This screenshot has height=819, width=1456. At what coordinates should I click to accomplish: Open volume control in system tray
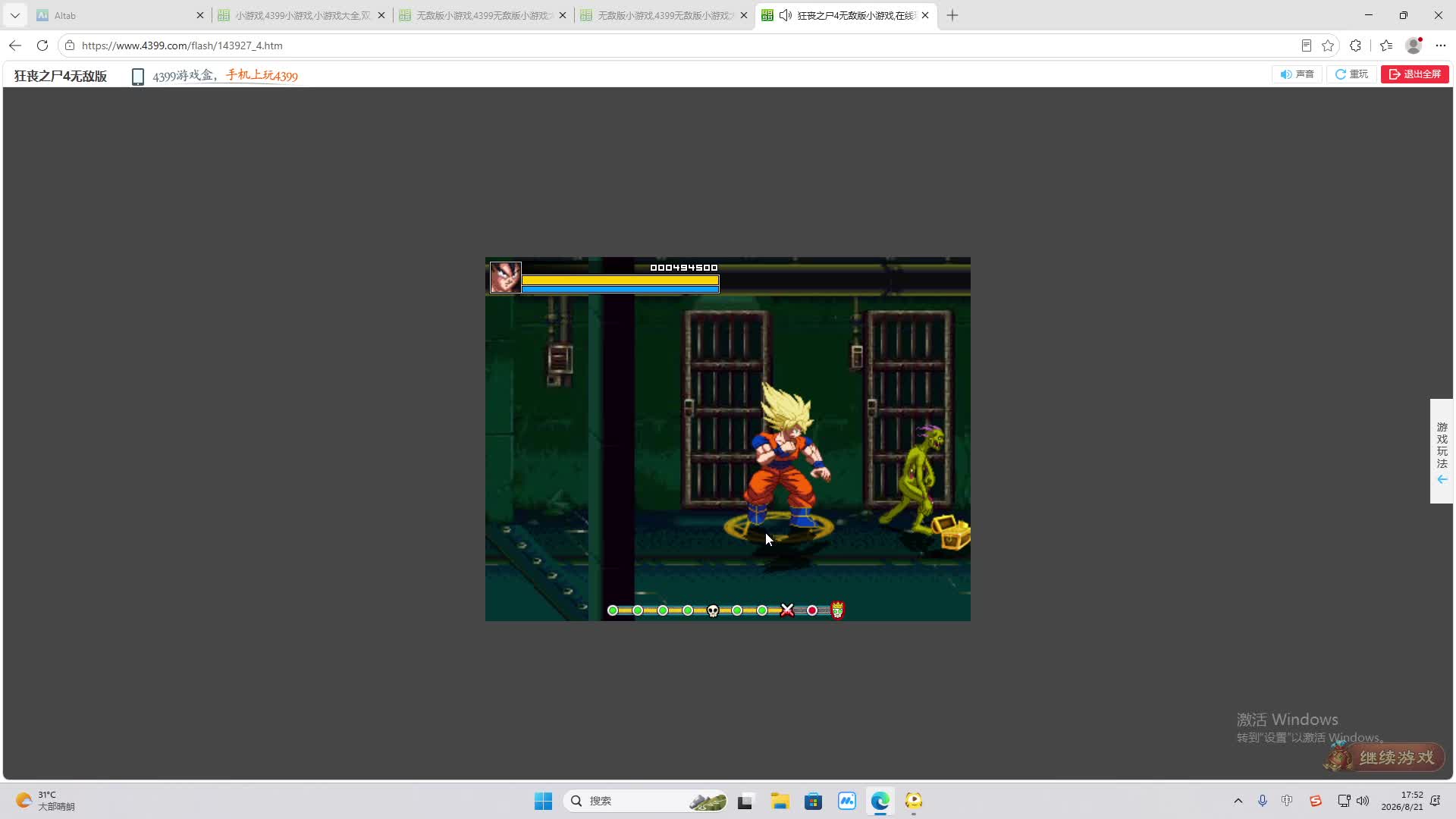(1363, 801)
